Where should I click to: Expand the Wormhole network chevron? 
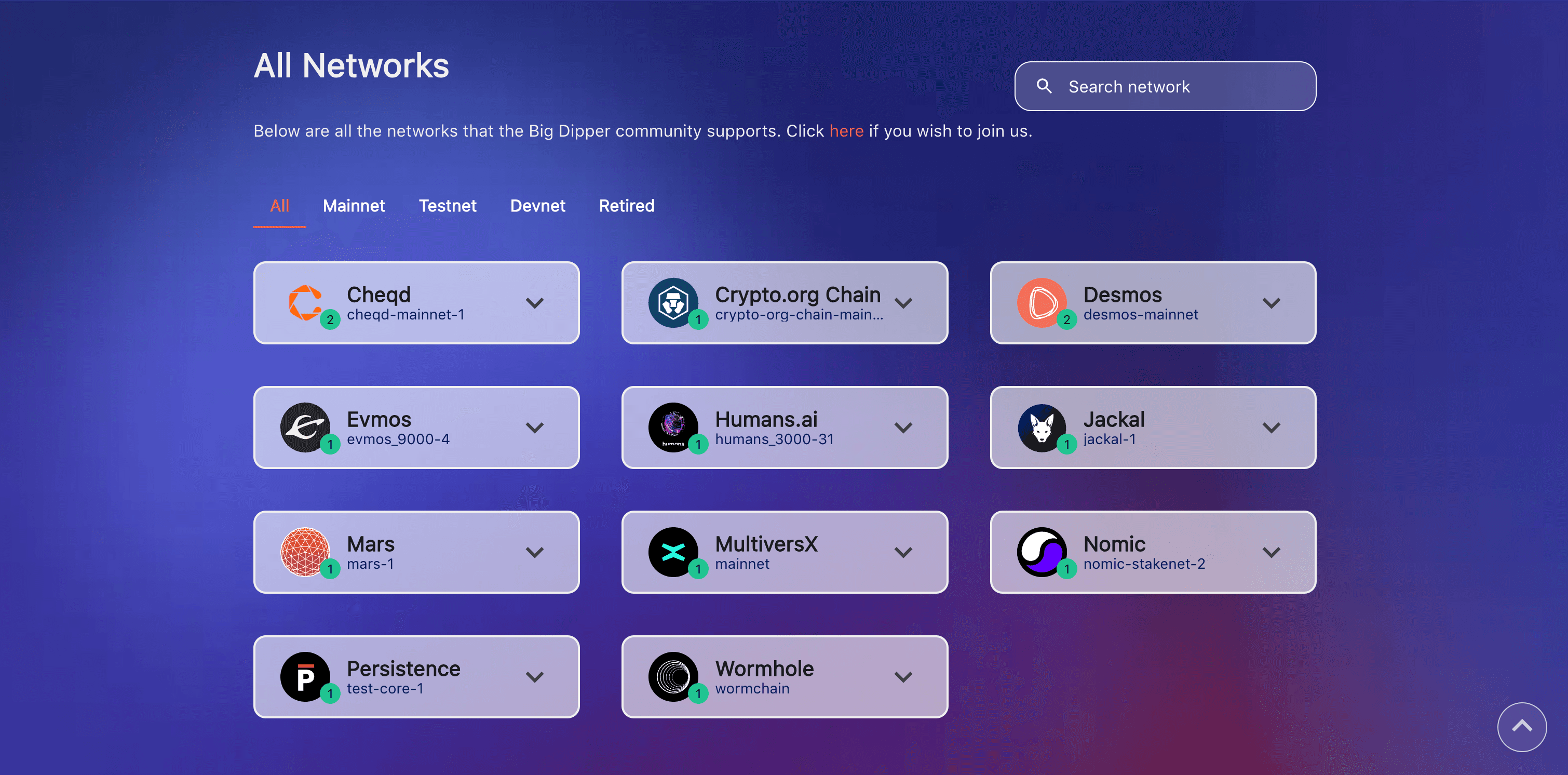[903, 677]
